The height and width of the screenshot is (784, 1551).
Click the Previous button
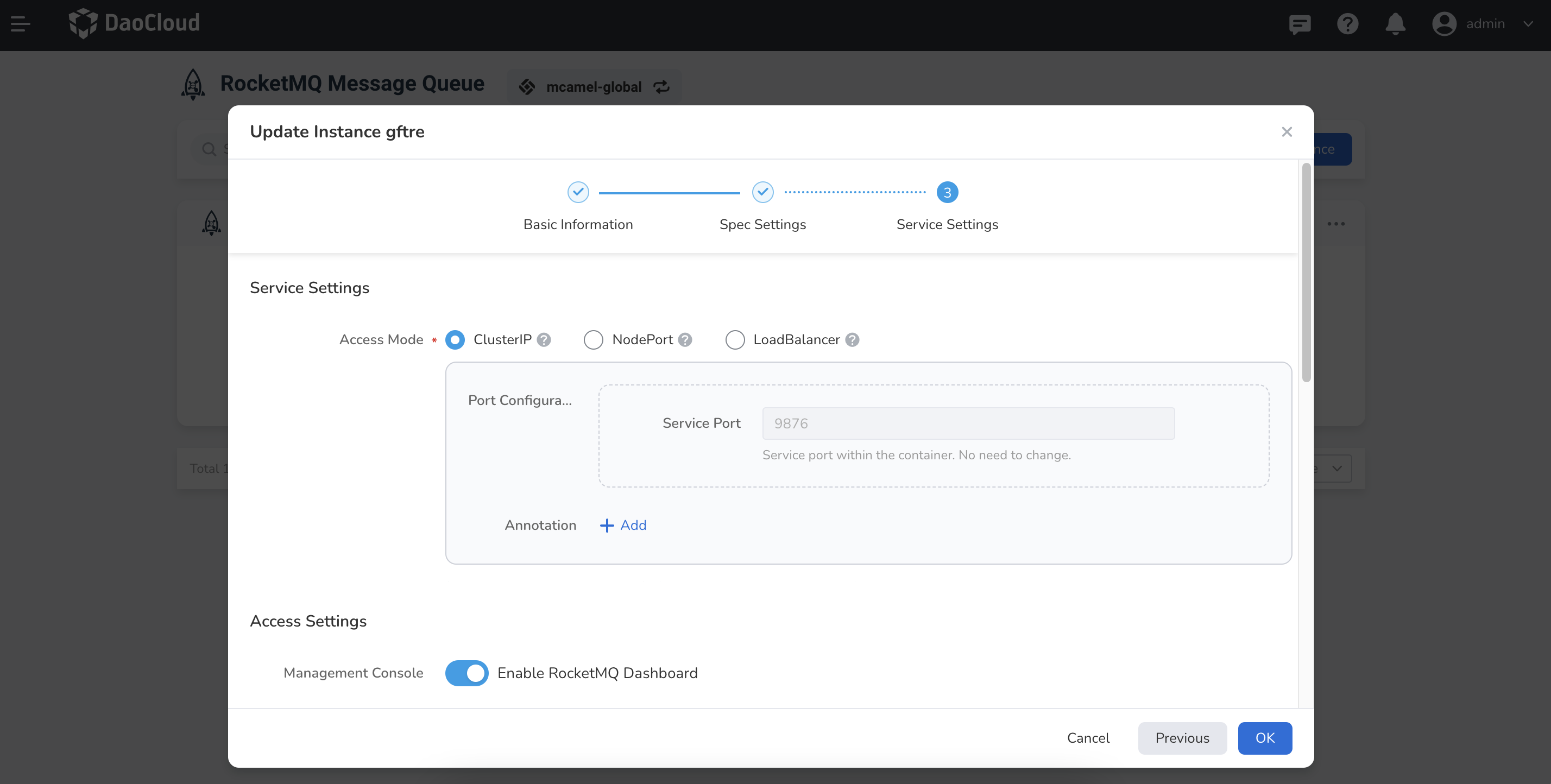(x=1181, y=738)
